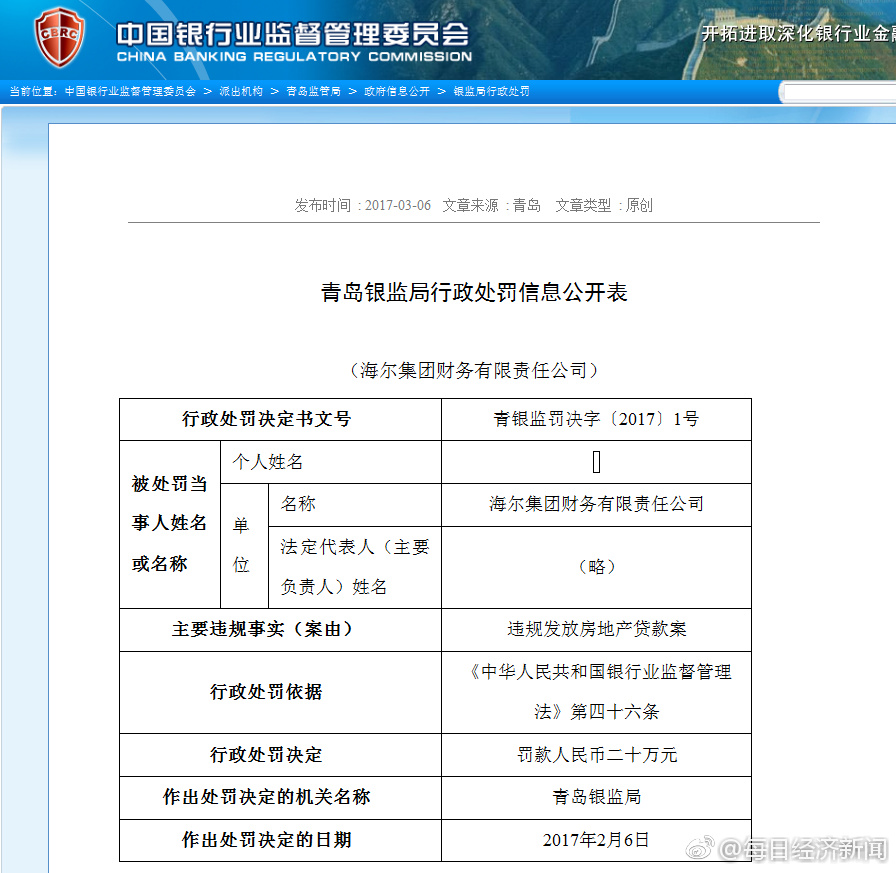
Task: Open the 青岛监管局 breadcrumb link
Action: (313, 91)
